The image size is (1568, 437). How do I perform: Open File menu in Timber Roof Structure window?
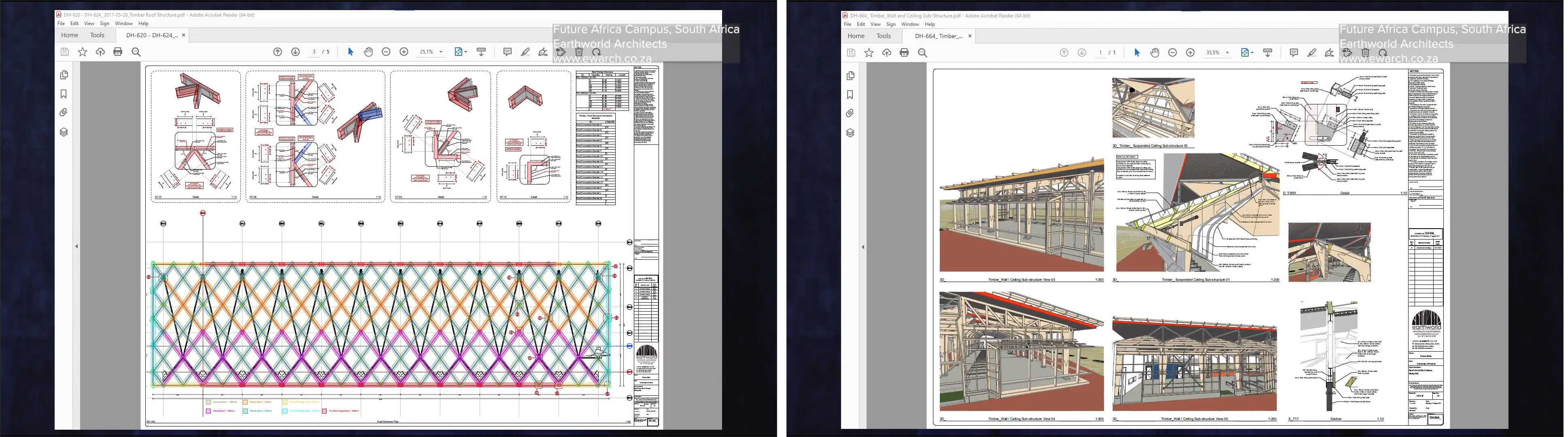(61, 24)
